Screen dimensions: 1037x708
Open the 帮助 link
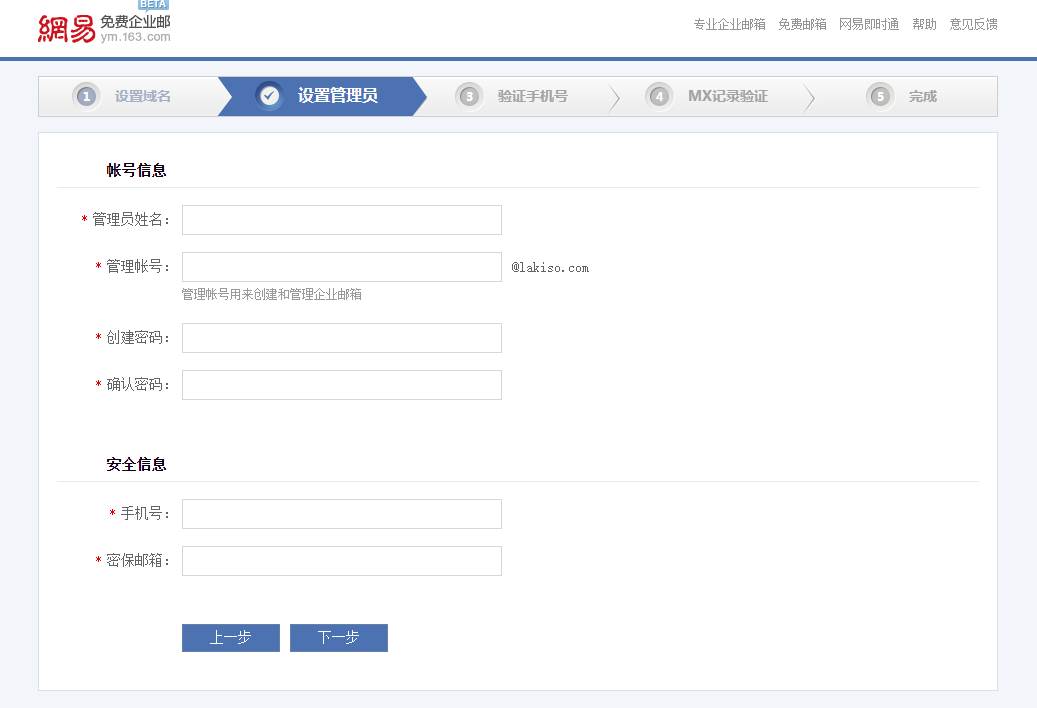pyautogui.click(x=924, y=24)
